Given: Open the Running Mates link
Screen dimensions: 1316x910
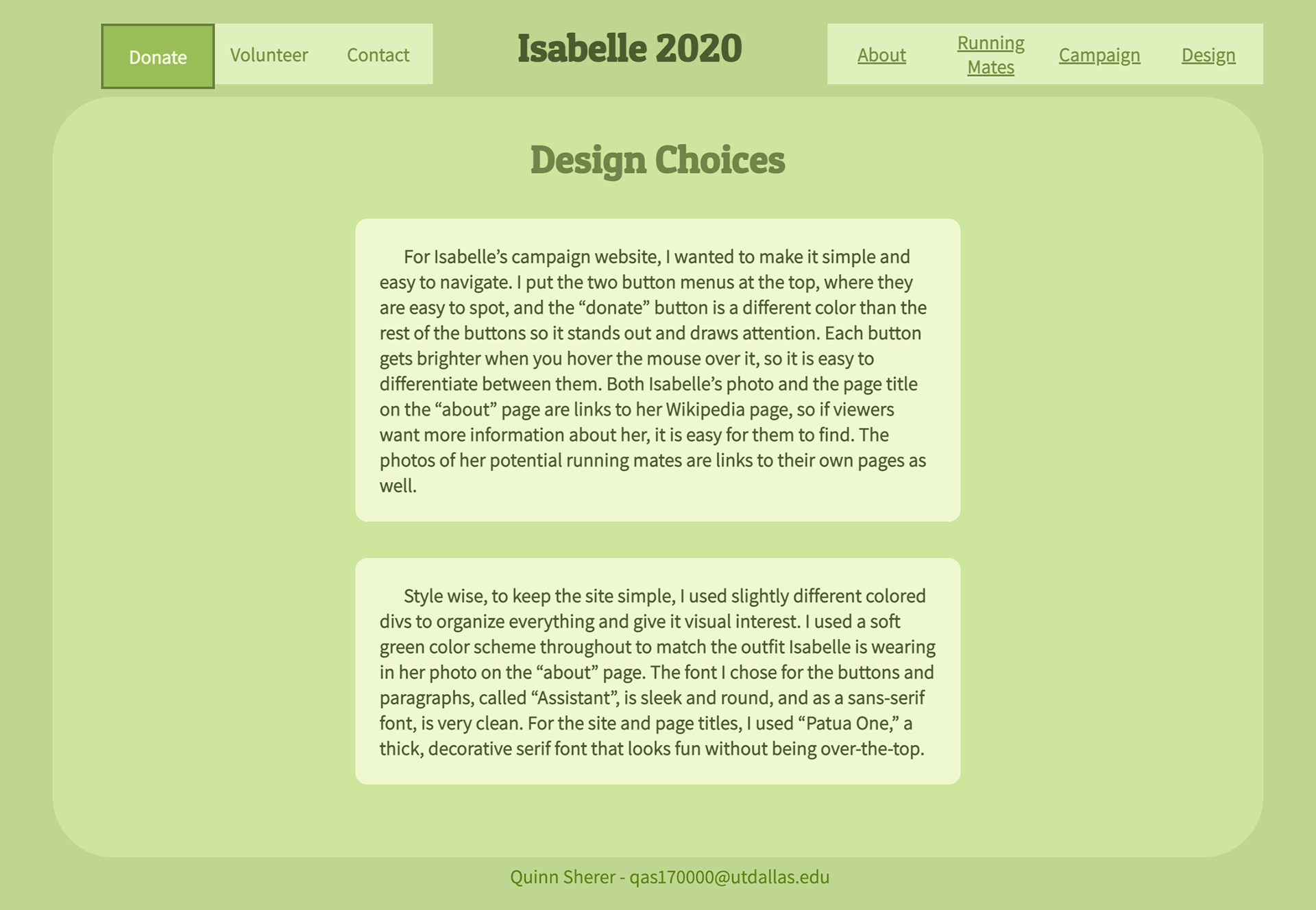Looking at the screenshot, I should pyautogui.click(x=990, y=55).
